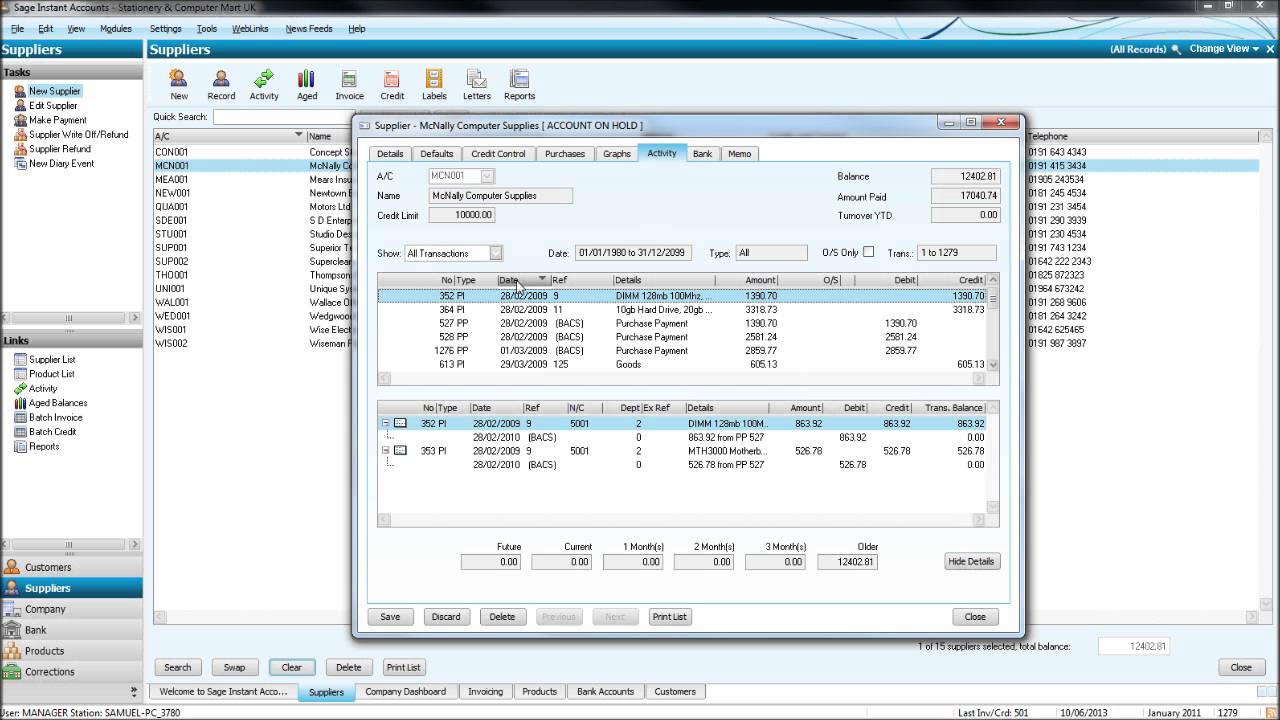Open the Letters toolbar icon

click(x=477, y=84)
